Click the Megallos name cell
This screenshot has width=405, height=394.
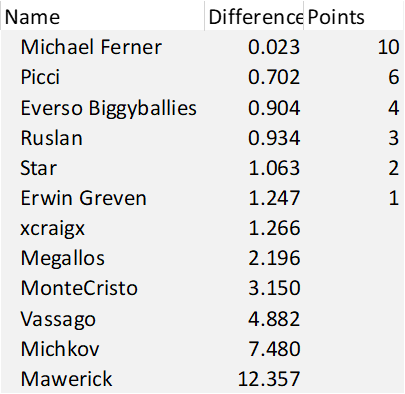pos(103,258)
